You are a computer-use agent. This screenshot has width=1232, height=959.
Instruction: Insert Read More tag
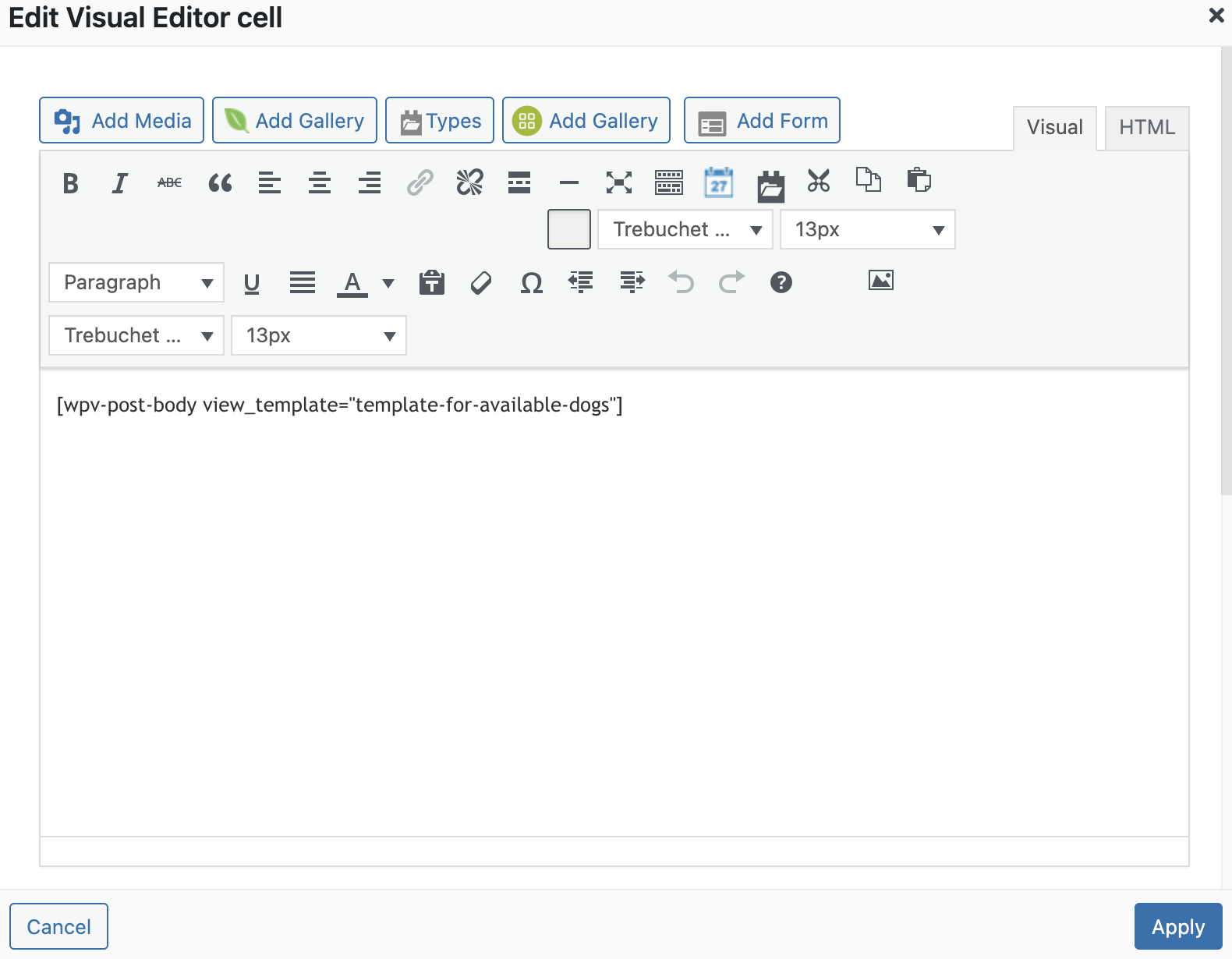519,183
